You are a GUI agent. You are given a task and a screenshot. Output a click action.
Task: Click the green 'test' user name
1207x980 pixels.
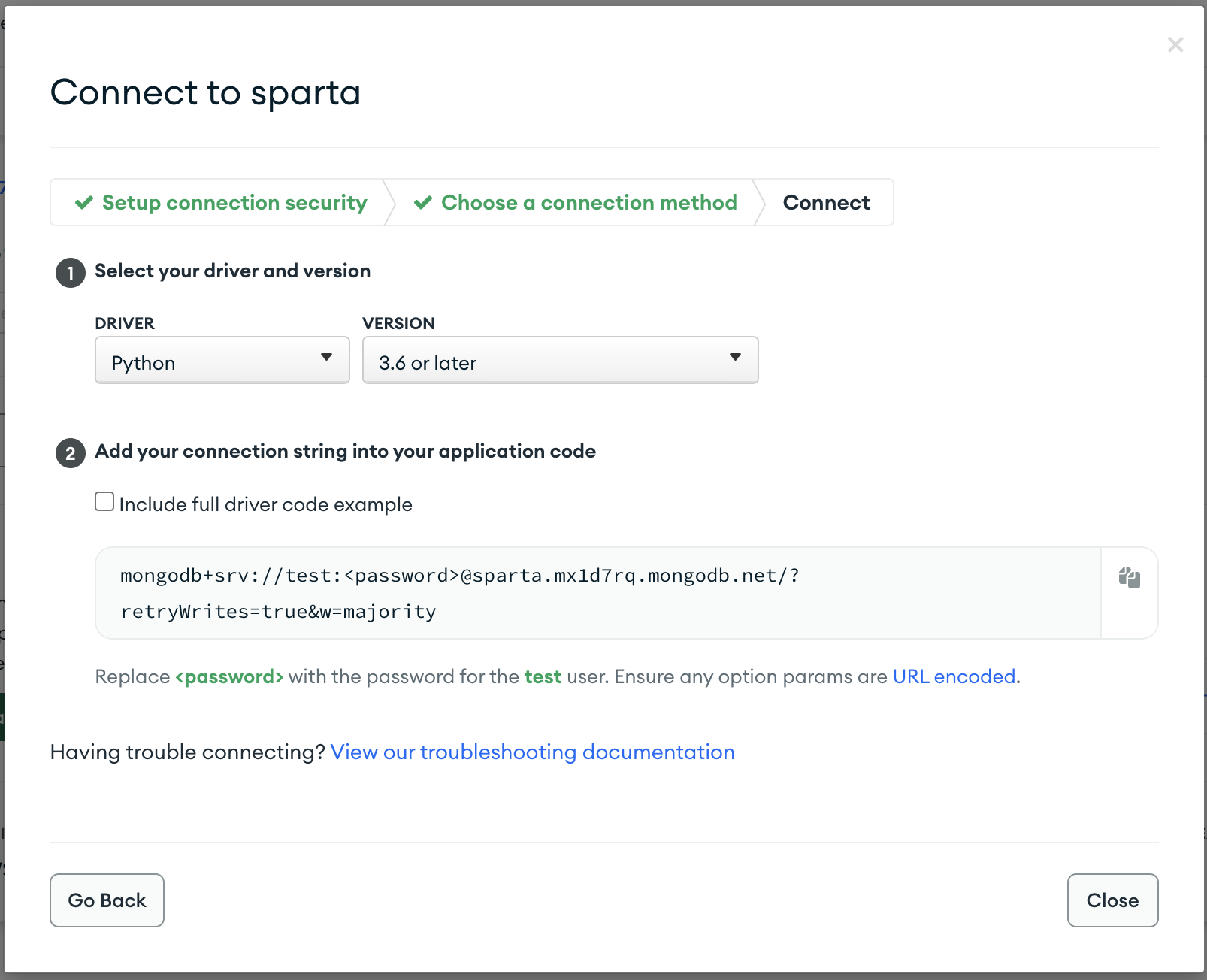coord(543,676)
